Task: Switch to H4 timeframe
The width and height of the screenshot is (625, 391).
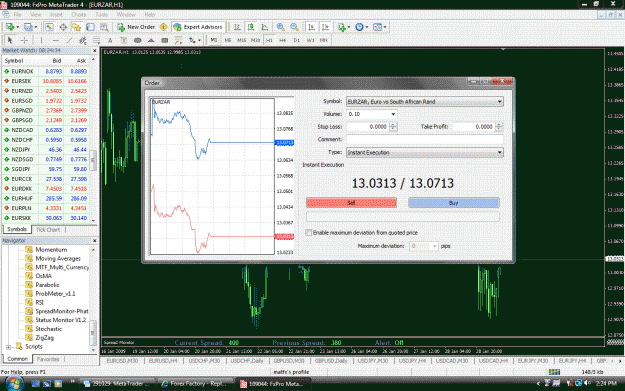Action: (x=283, y=40)
